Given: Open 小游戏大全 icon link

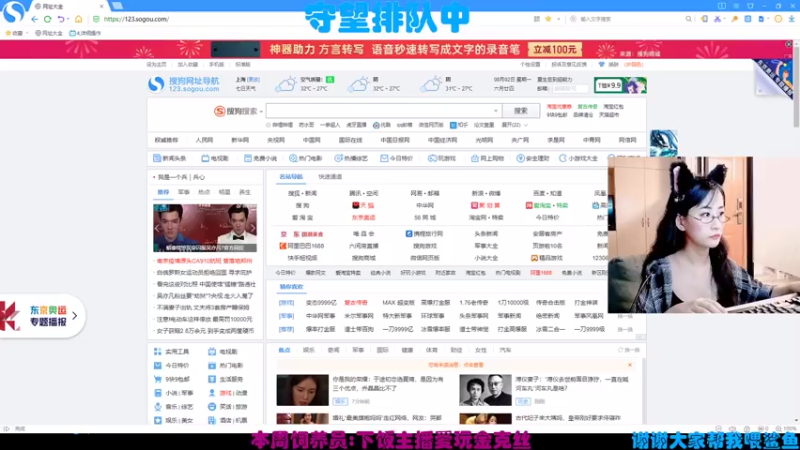Looking at the screenshot, I should [579, 159].
